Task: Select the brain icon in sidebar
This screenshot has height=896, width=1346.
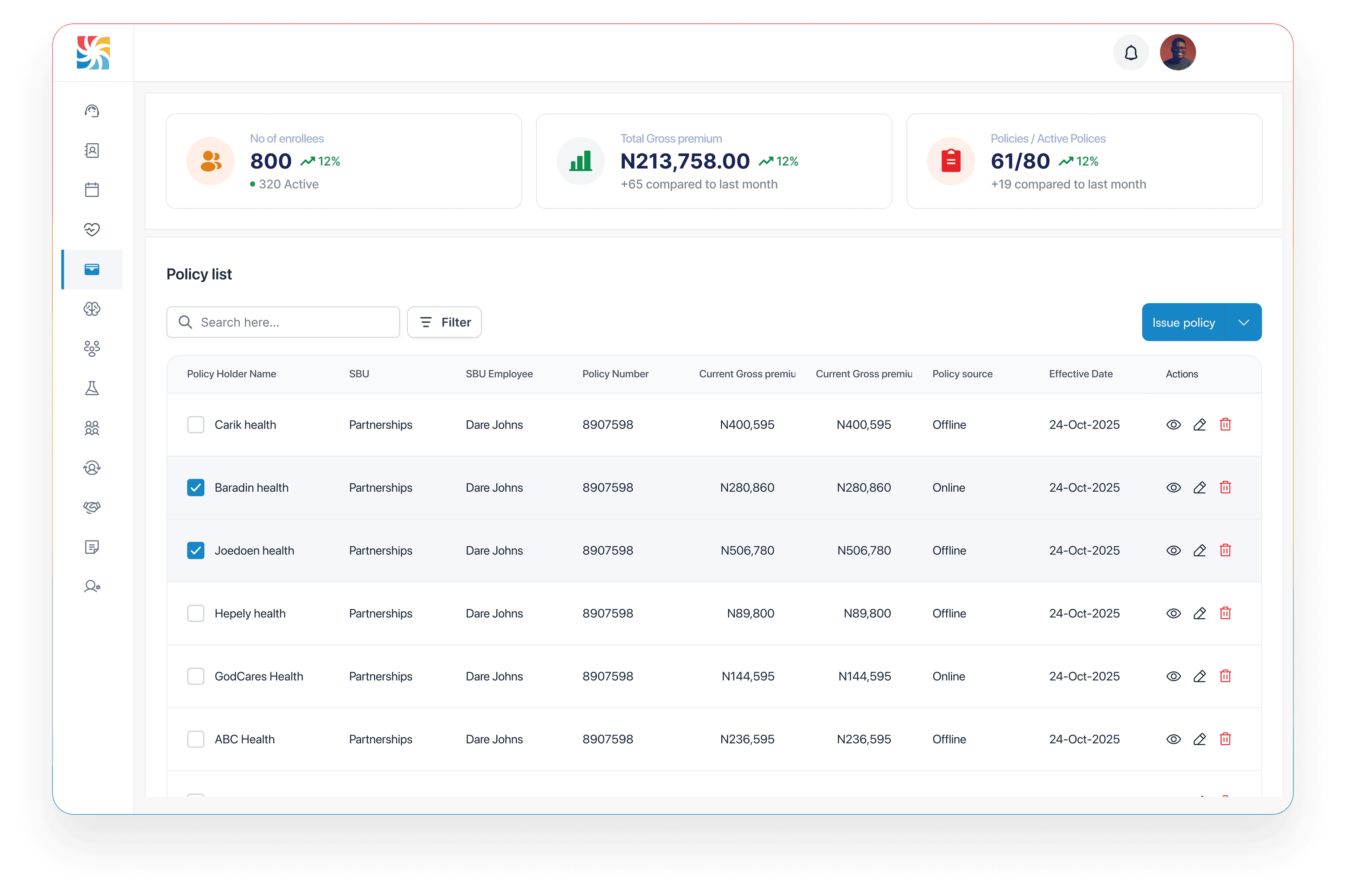Action: (x=92, y=309)
